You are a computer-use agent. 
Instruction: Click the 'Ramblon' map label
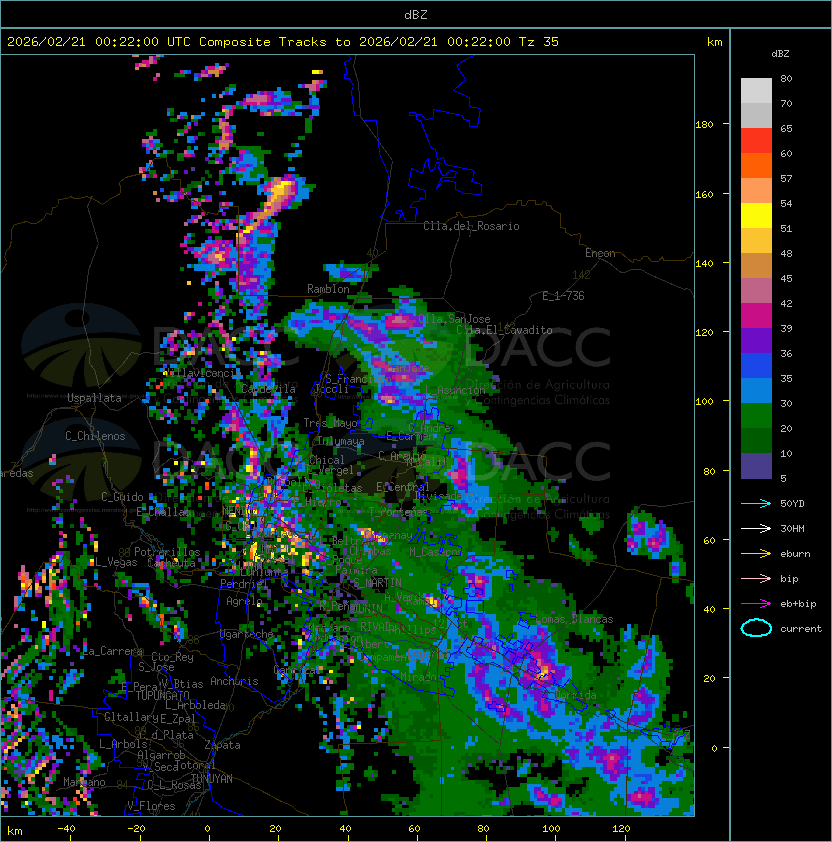(x=328, y=289)
